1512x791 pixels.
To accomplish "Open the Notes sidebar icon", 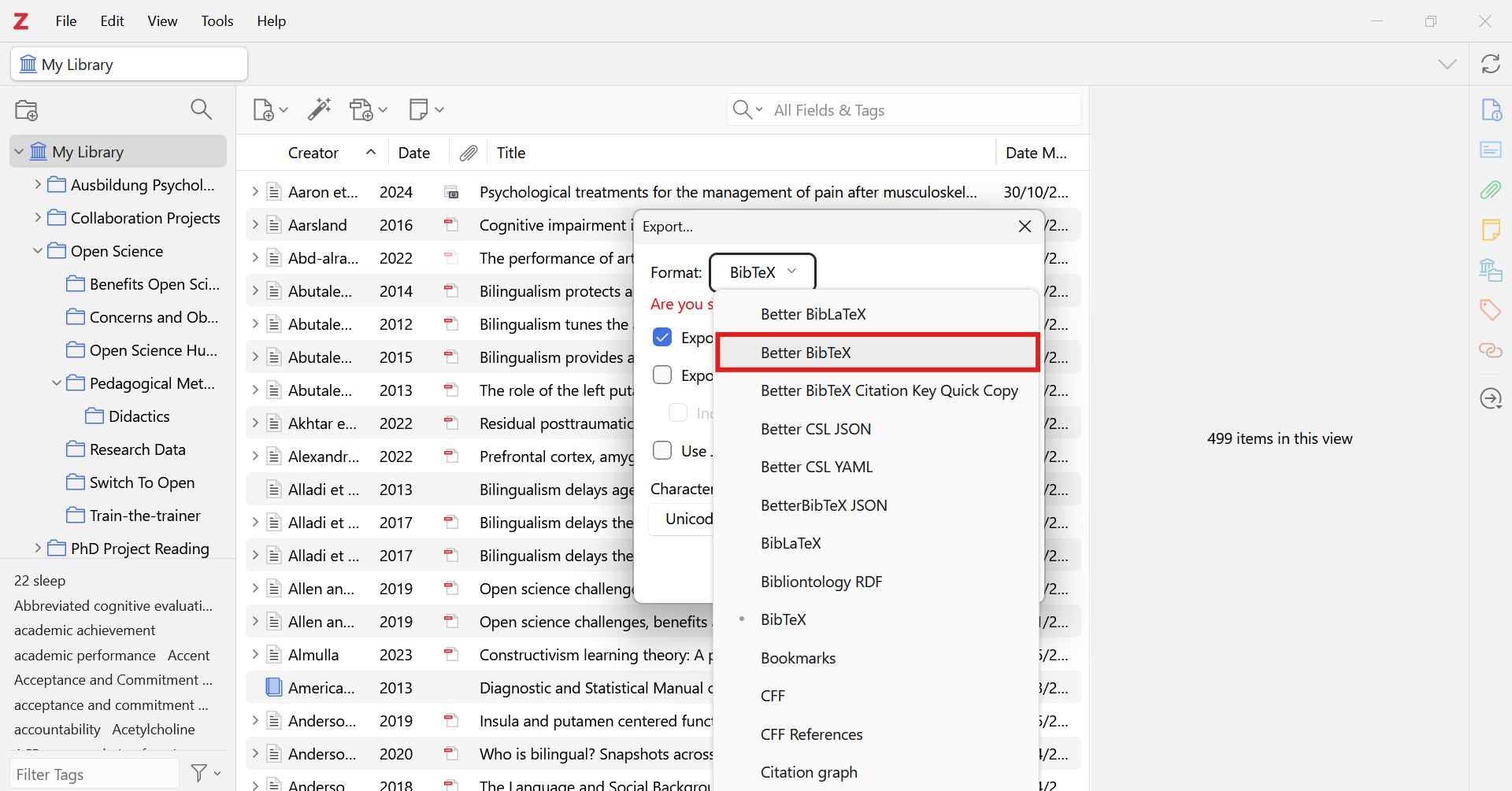I will point(1491,230).
